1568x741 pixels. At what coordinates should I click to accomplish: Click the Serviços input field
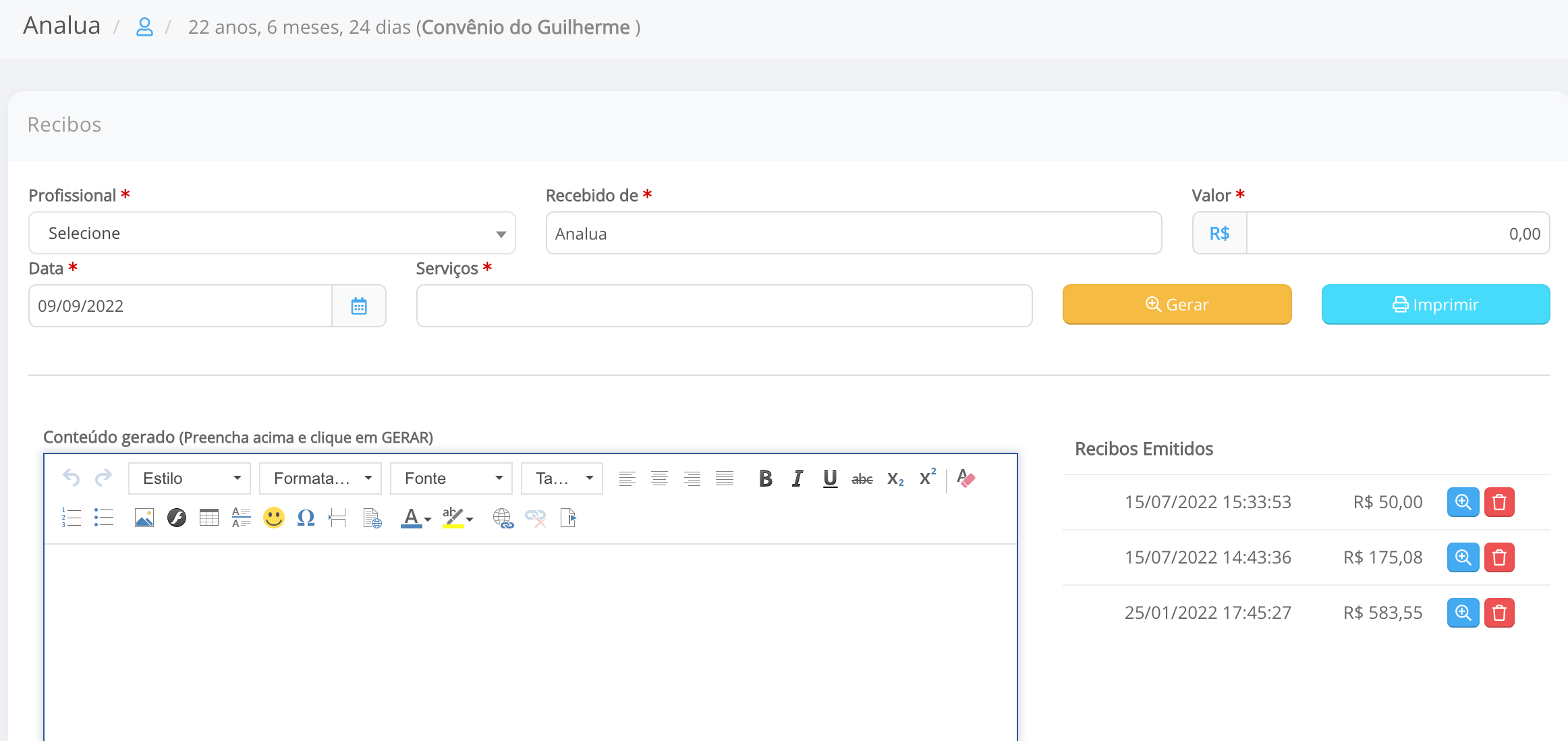[x=724, y=306]
